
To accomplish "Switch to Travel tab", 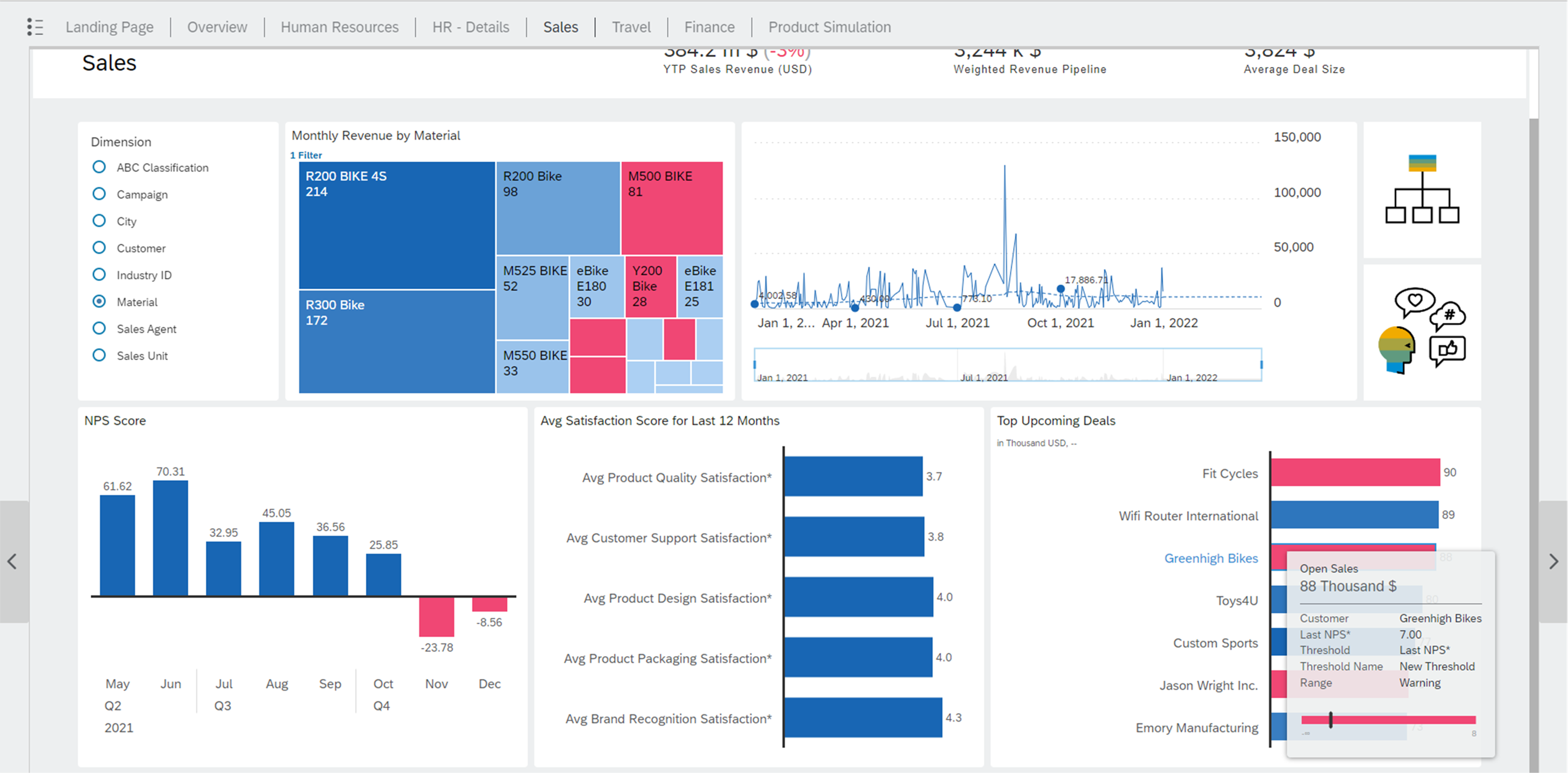I will pyautogui.click(x=631, y=27).
